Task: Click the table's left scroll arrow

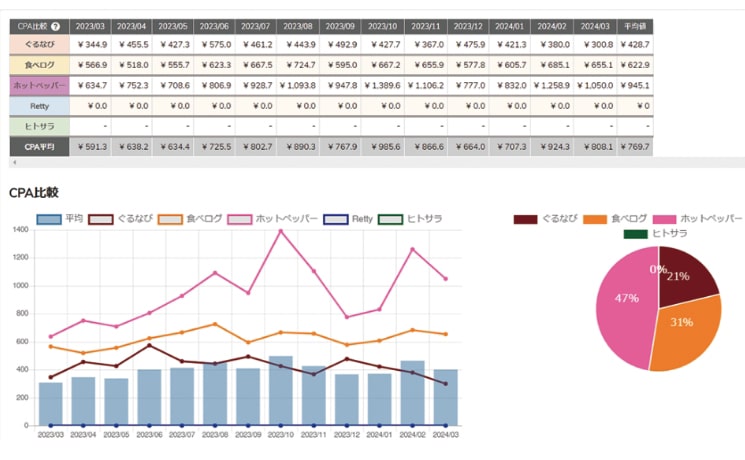Action: 14,161
